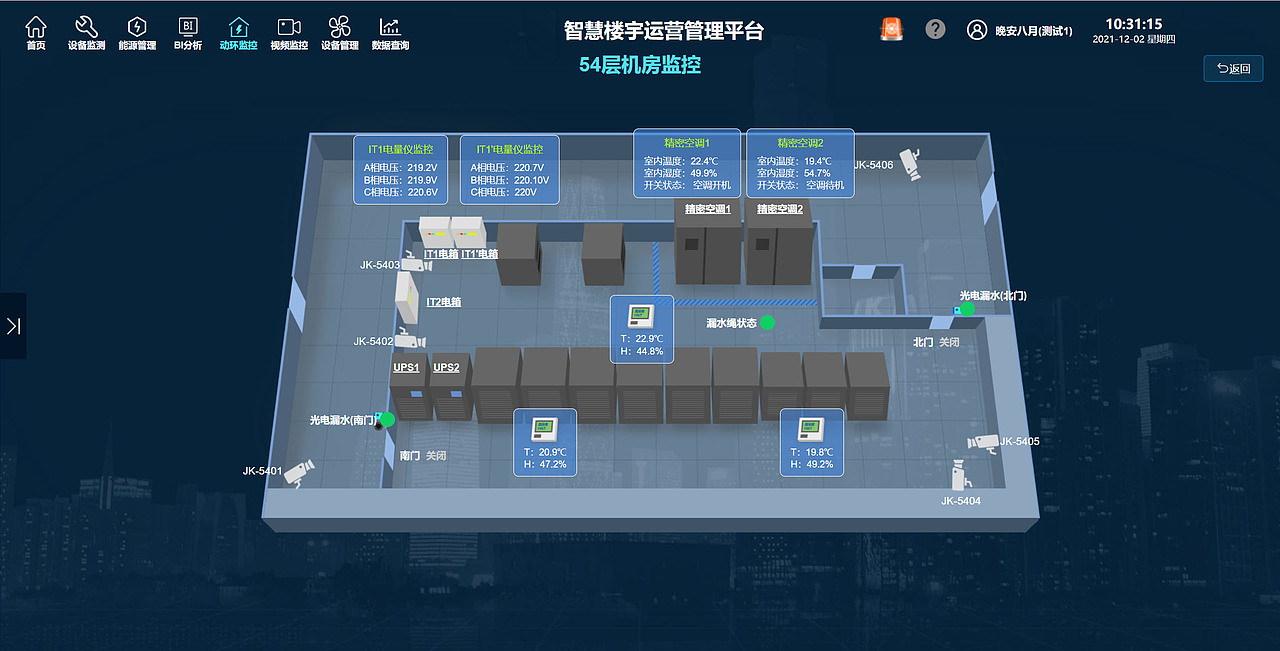Open 设备监测 wrench icon
Viewport: 1280px width, 651px height.
[x=86, y=27]
